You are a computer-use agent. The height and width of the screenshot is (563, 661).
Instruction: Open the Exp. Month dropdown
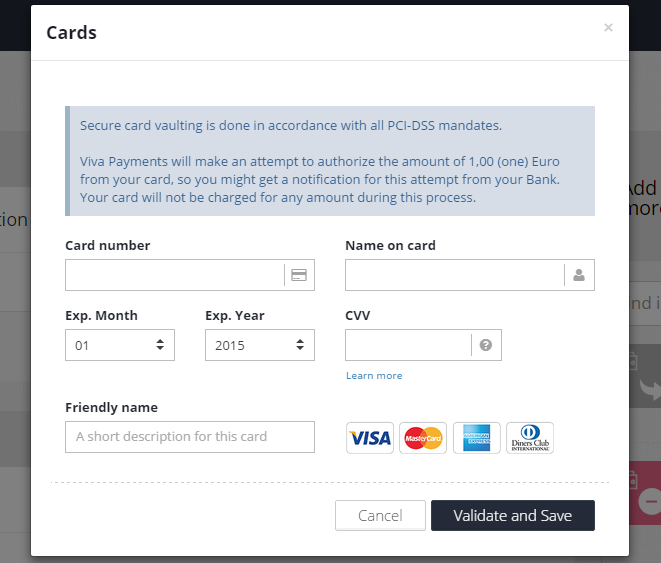120,345
